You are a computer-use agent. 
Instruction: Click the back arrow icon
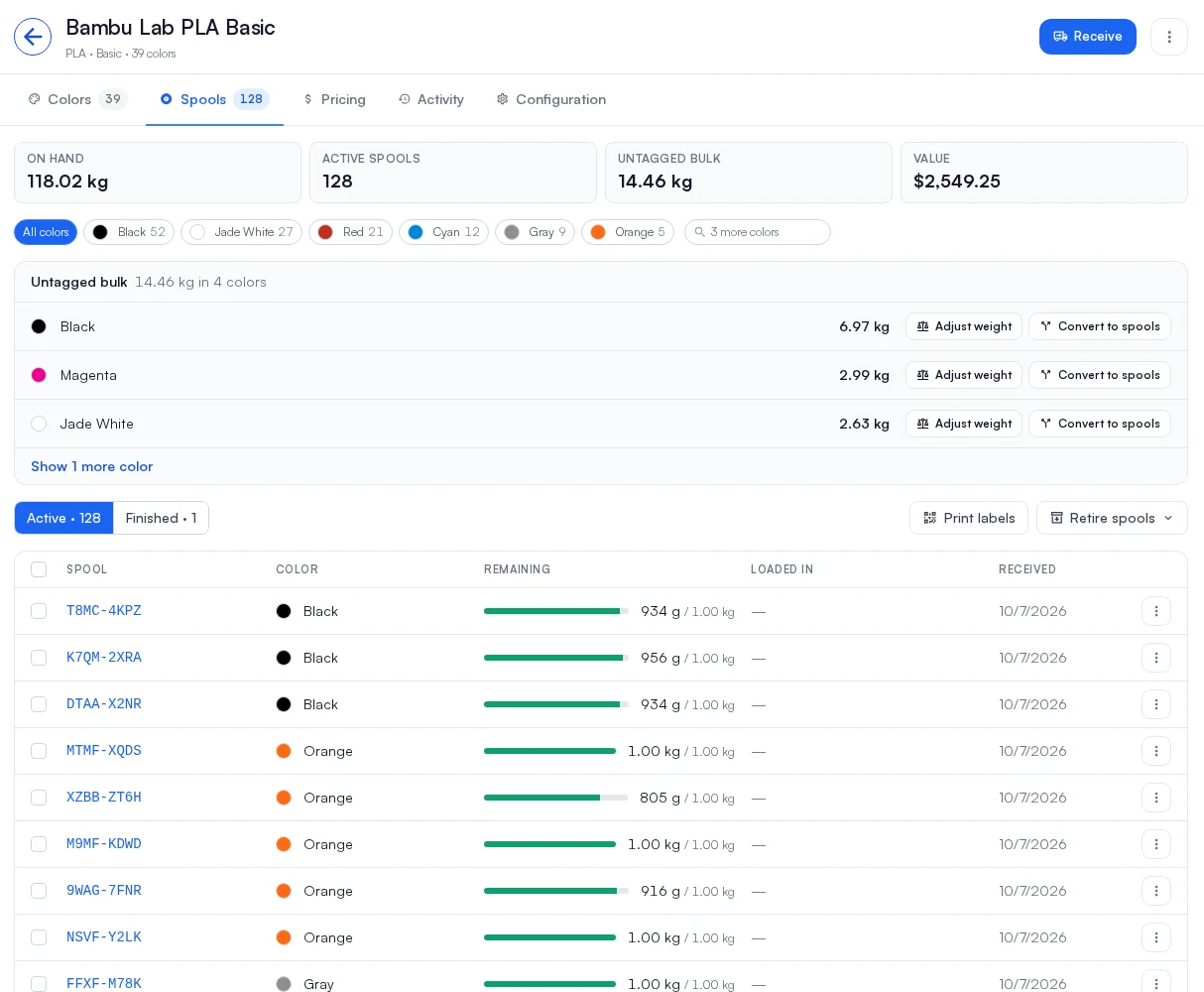(33, 37)
